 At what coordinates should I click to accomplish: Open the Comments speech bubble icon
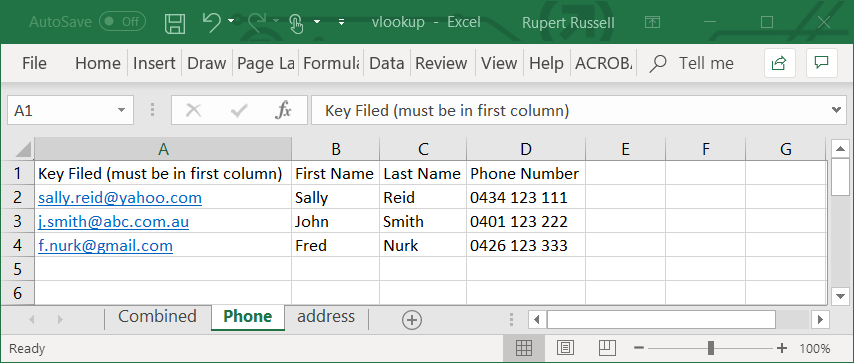tap(821, 63)
